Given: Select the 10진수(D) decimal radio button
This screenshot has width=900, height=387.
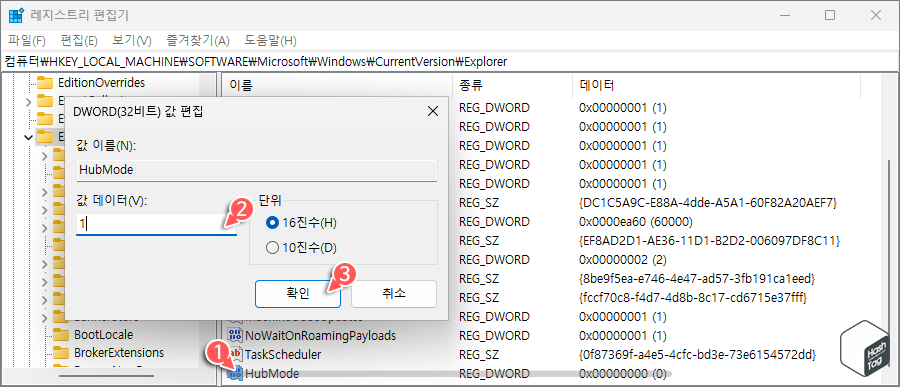Looking at the screenshot, I should tap(272, 248).
